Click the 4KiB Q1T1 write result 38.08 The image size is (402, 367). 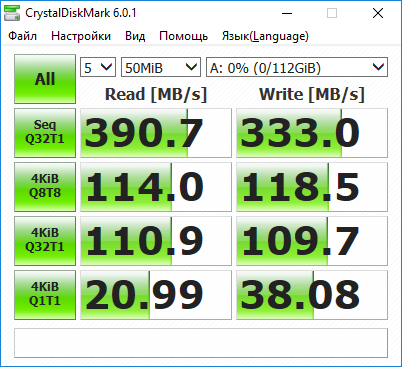pos(312,295)
